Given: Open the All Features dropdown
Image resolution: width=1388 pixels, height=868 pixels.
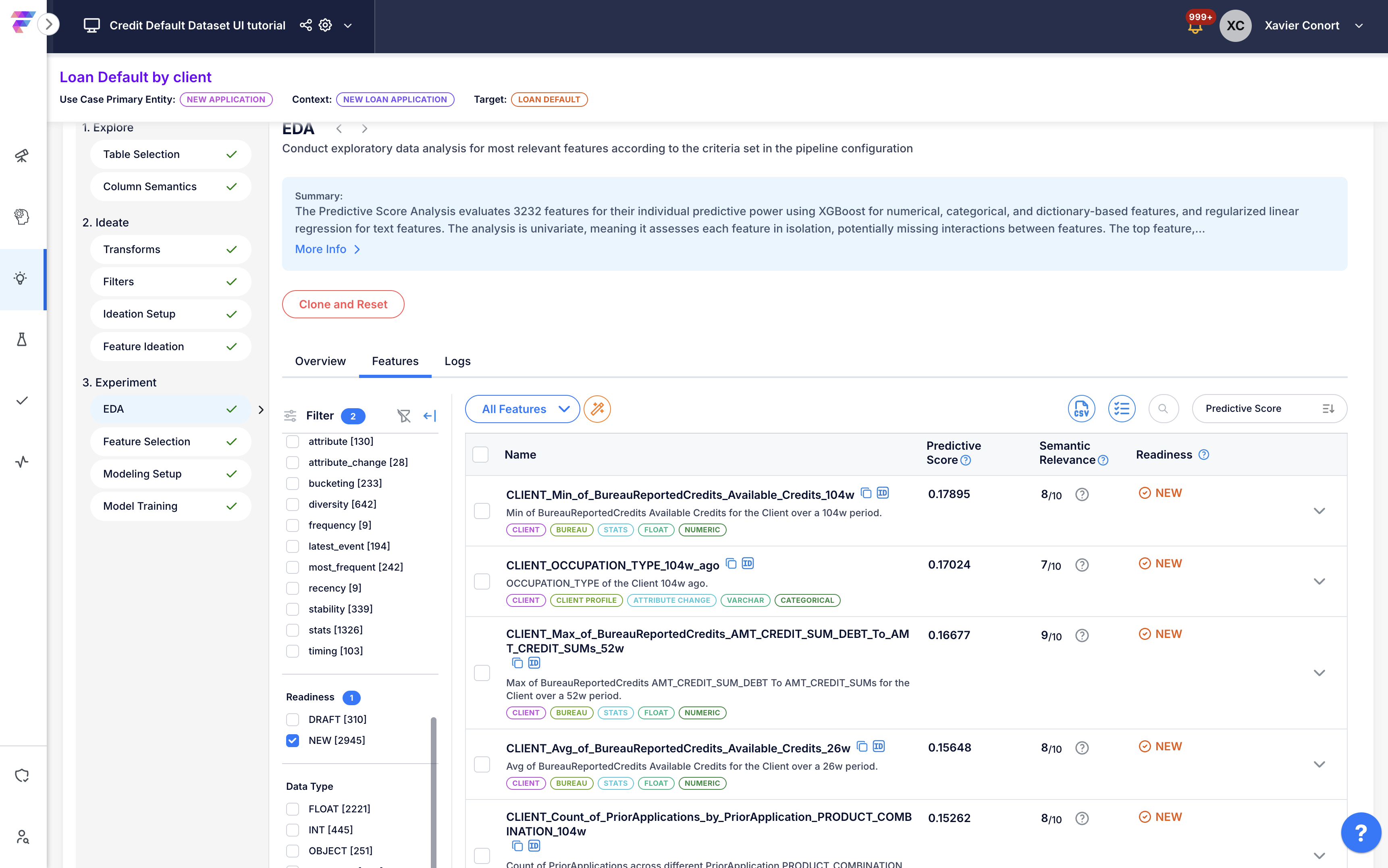Looking at the screenshot, I should [522, 409].
